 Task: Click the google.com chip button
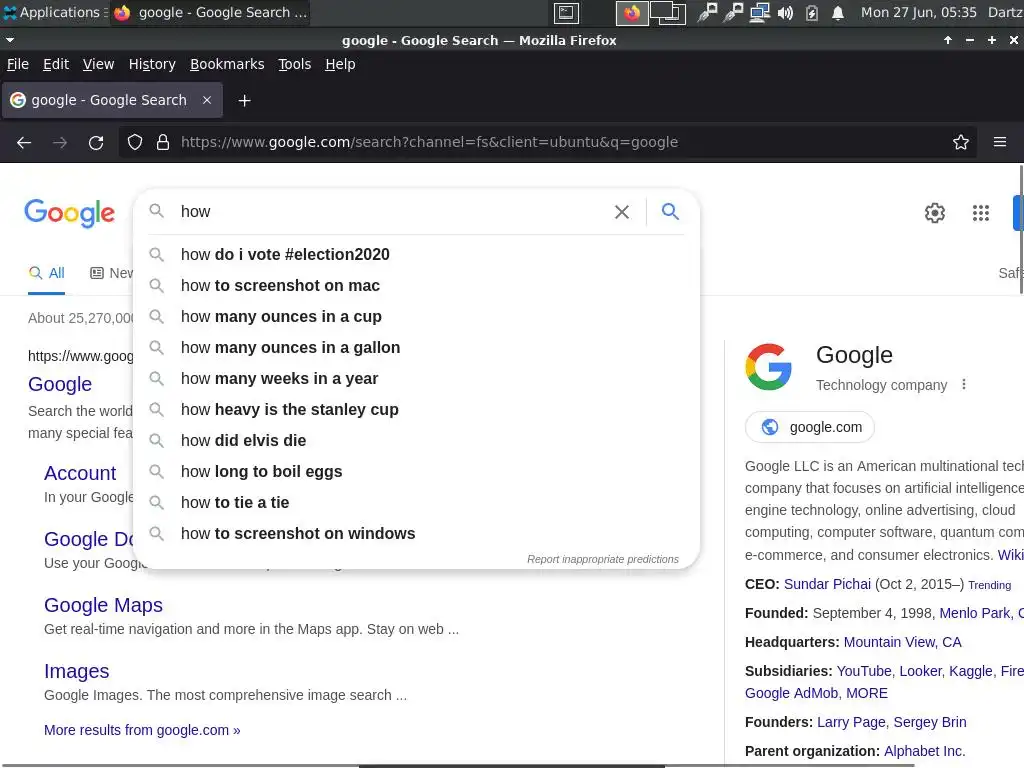coord(810,427)
